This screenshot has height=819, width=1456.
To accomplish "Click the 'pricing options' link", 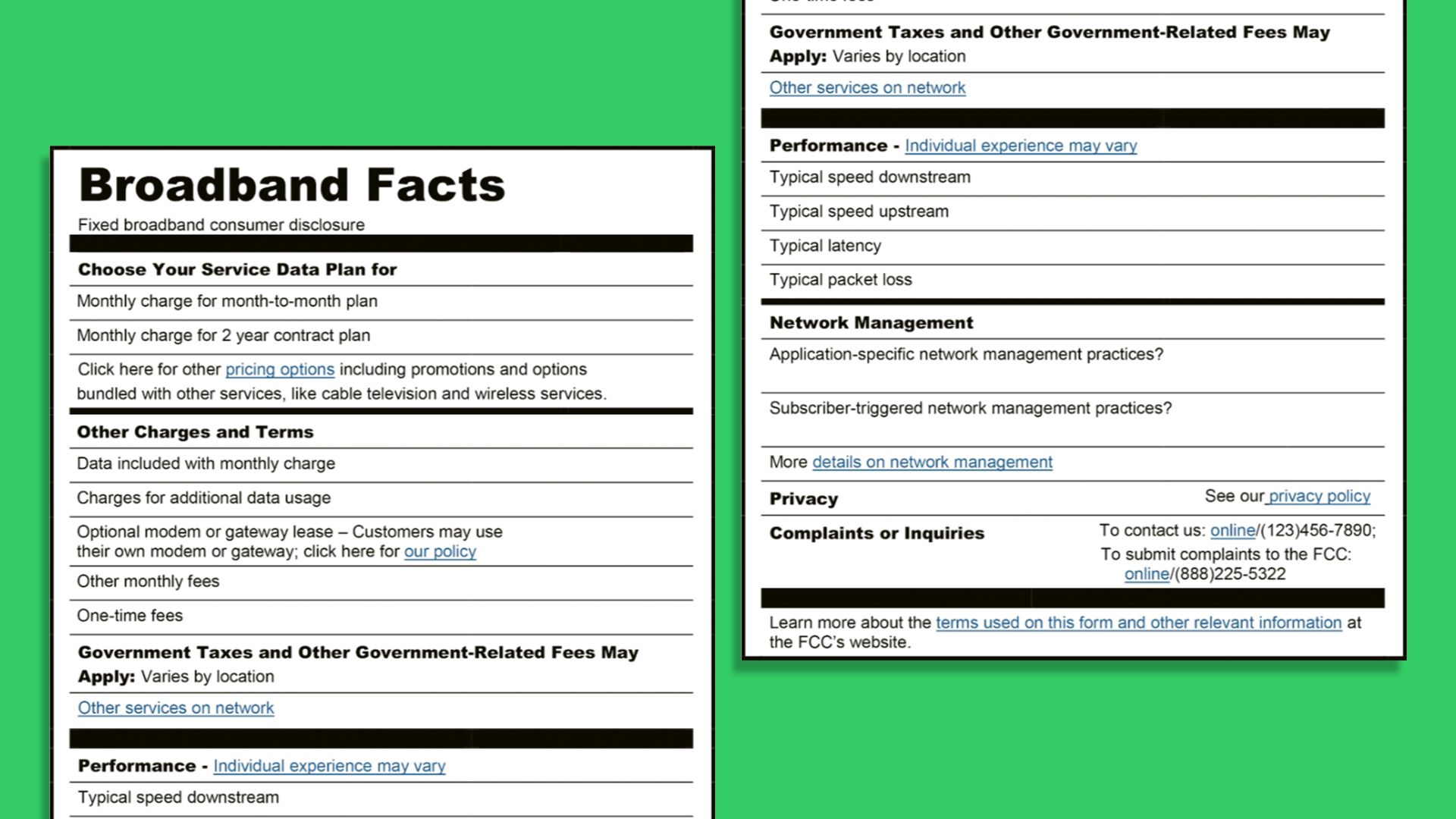I will 279,369.
